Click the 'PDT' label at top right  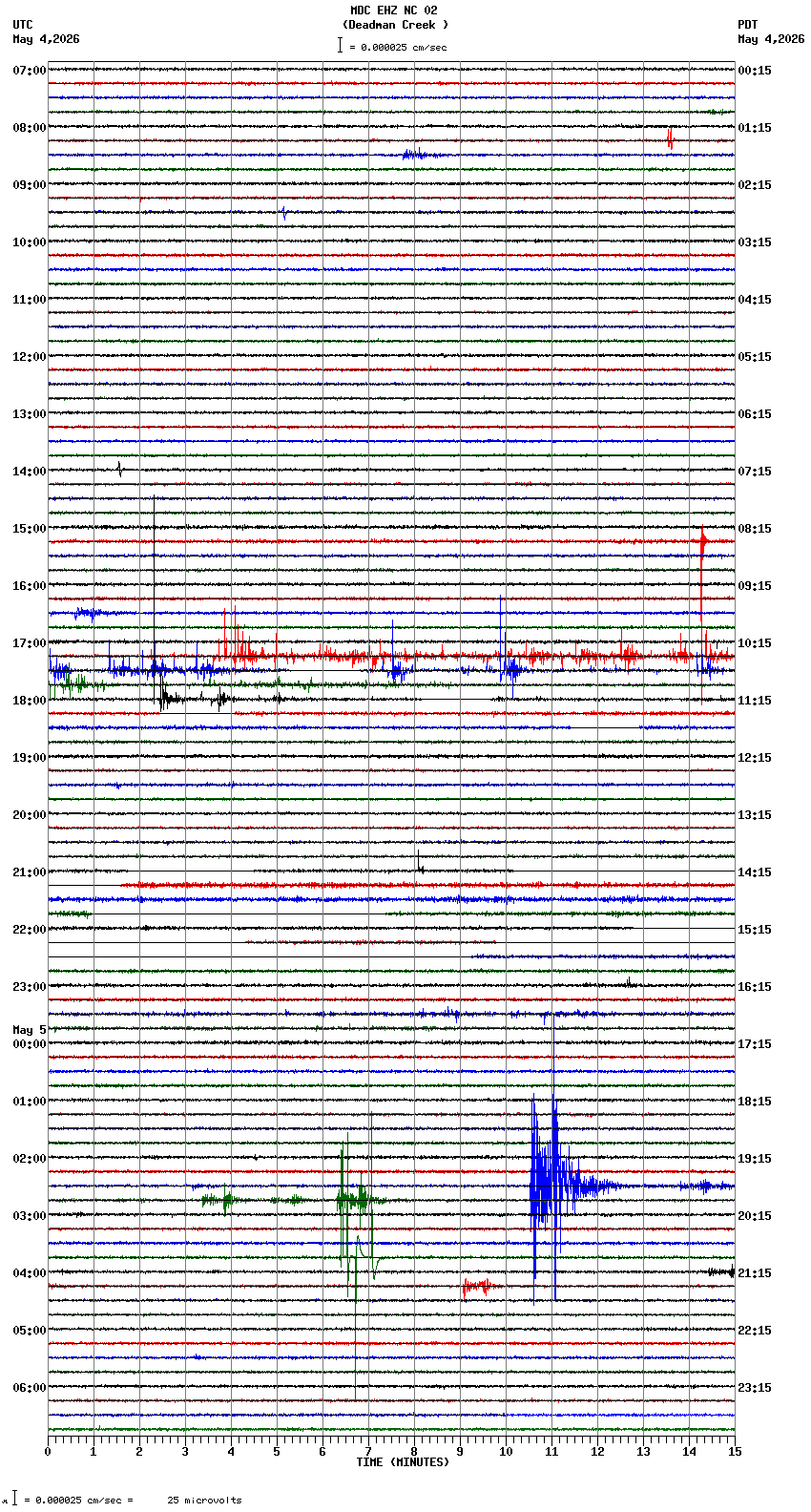747,25
